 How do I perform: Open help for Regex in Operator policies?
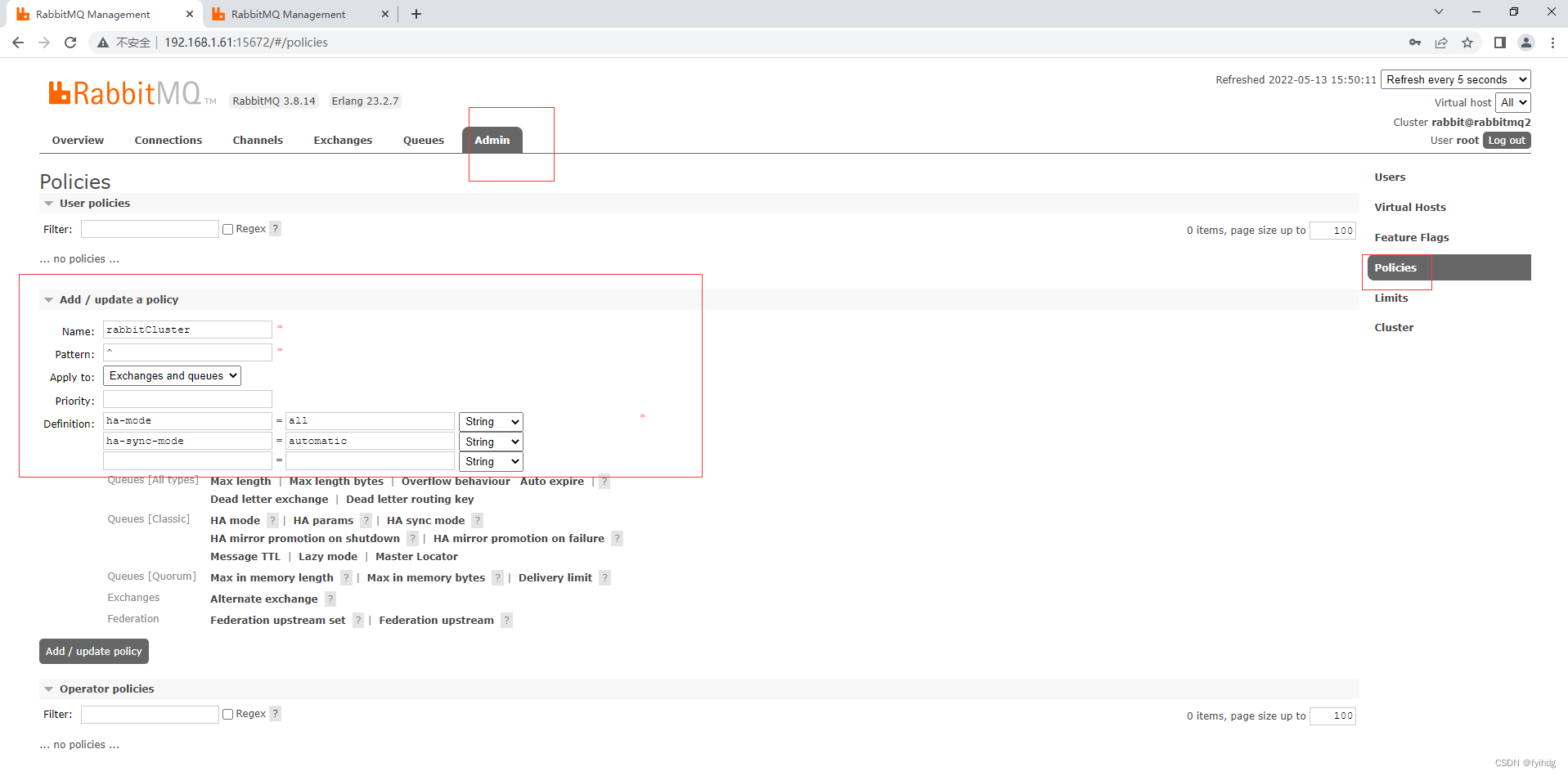coord(276,714)
